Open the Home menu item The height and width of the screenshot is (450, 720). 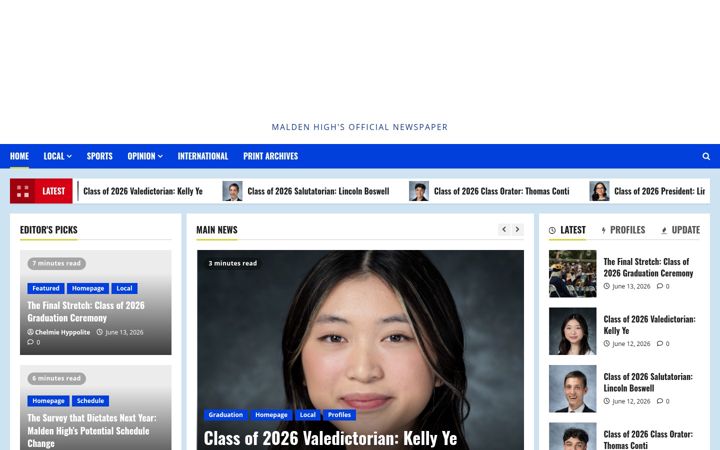pos(19,156)
